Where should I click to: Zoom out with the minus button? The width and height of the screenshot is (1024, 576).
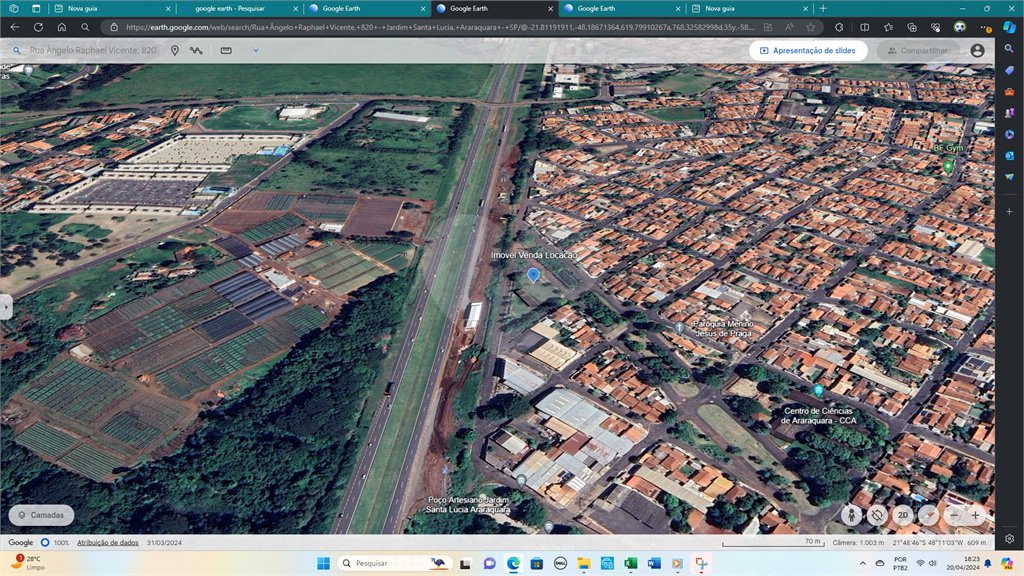tap(954, 515)
